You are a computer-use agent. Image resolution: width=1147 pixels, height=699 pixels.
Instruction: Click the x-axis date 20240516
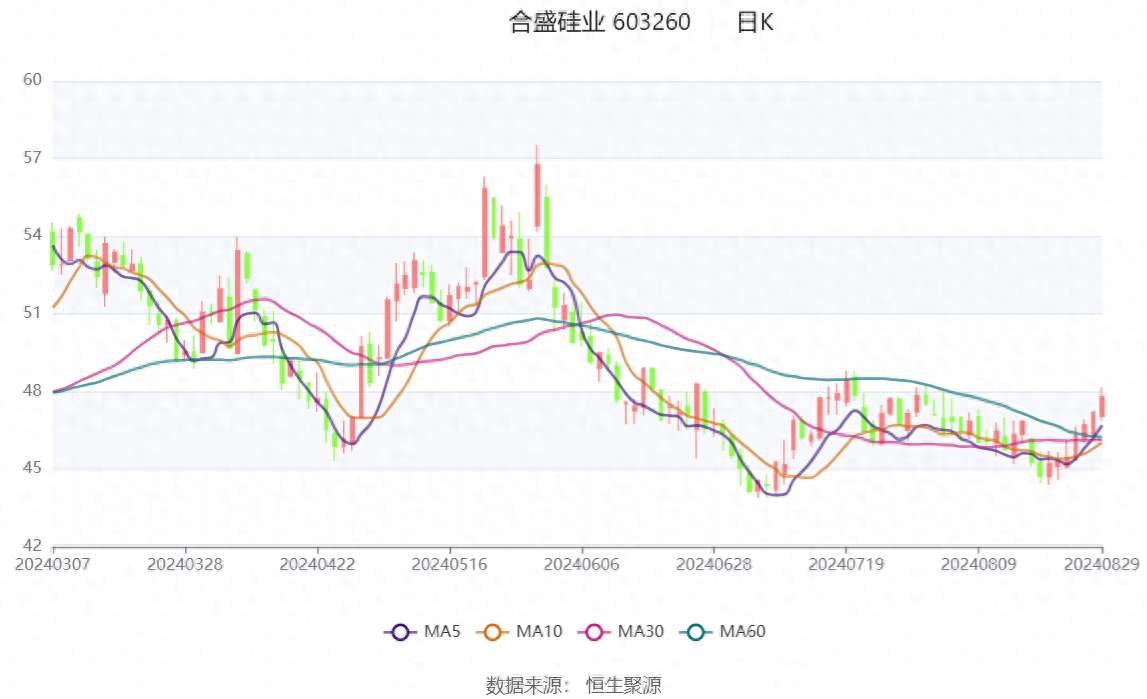tap(449, 564)
